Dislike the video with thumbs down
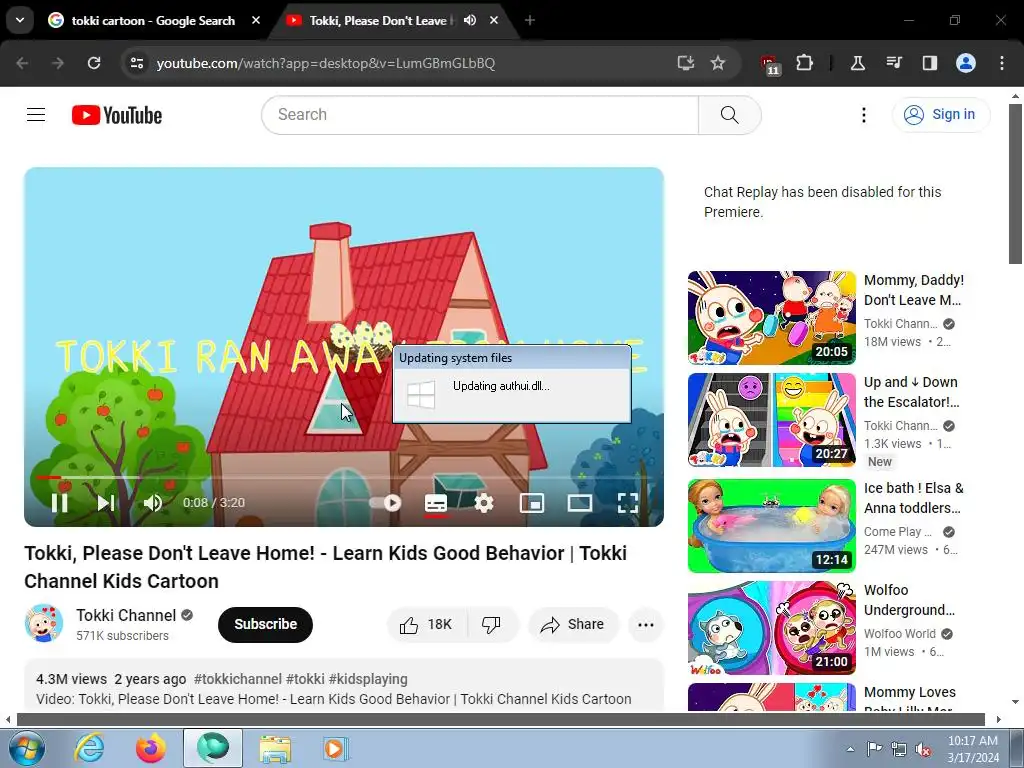The width and height of the screenshot is (1024, 768). (x=492, y=624)
